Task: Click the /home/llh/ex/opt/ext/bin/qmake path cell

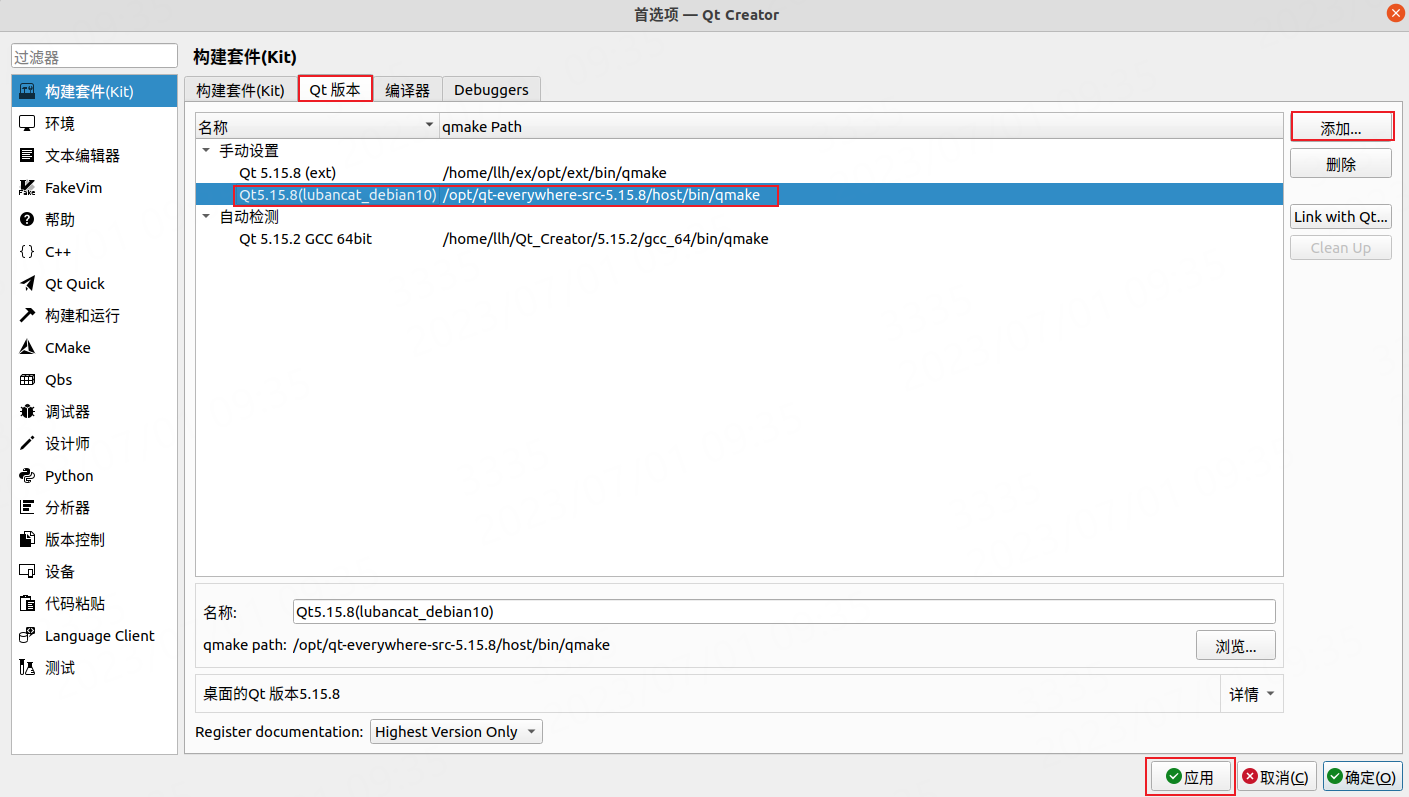Action: tap(555, 173)
